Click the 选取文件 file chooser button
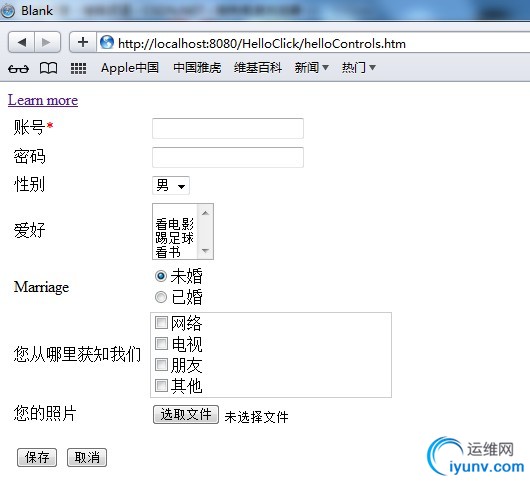530x483 pixels. click(x=186, y=415)
